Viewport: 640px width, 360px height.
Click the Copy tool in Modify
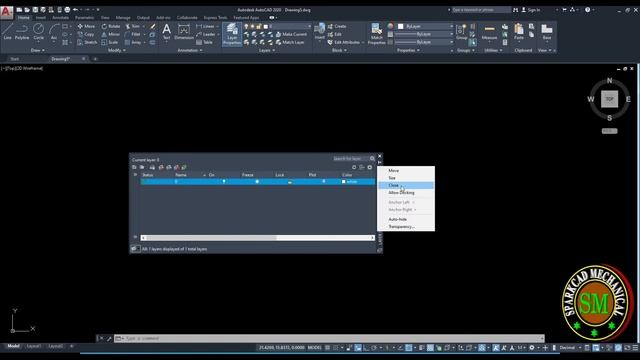coord(86,34)
